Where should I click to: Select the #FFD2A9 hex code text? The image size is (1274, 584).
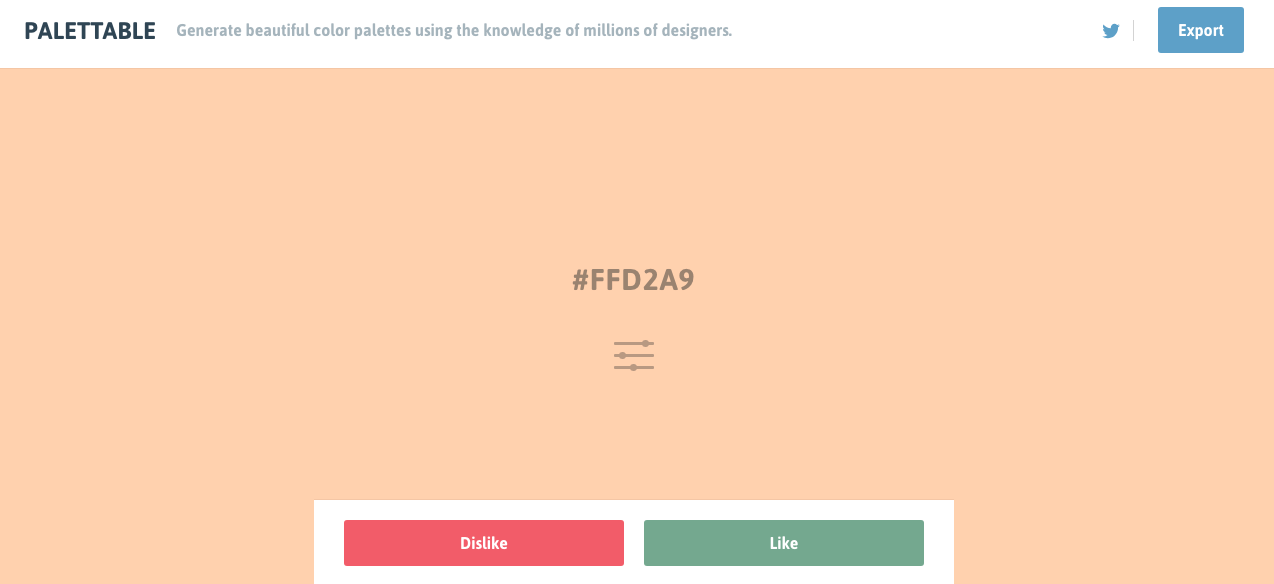click(x=634, y=280)
